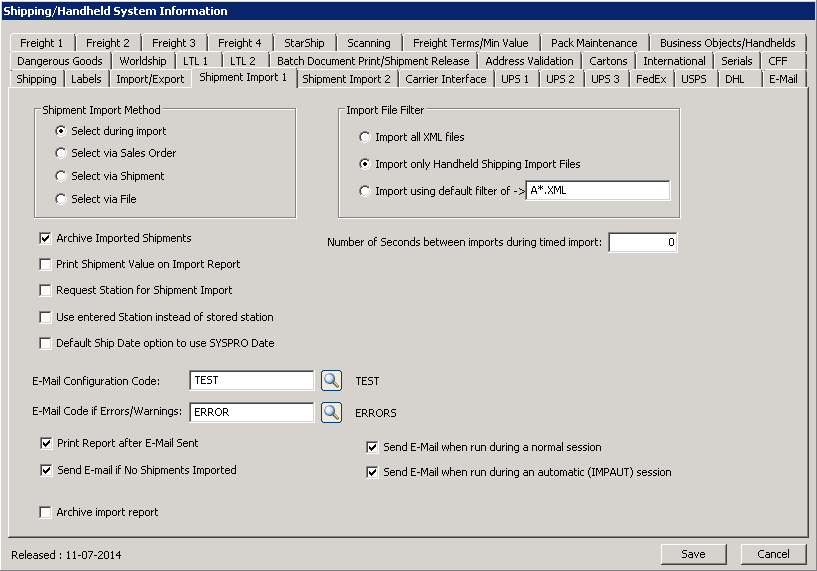Select the 'Select via Sales Order' radio option

[x=62, y=154]
